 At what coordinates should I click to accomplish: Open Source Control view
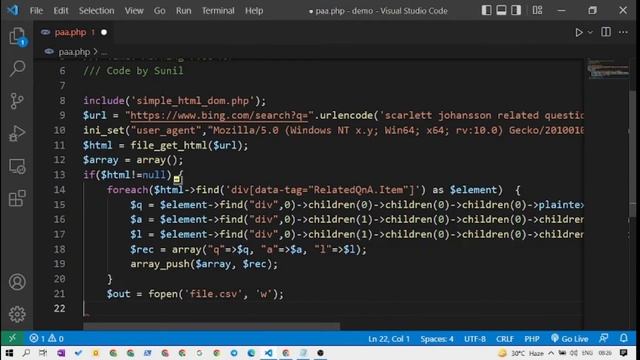pyautogui.click(x=17, y=101)
